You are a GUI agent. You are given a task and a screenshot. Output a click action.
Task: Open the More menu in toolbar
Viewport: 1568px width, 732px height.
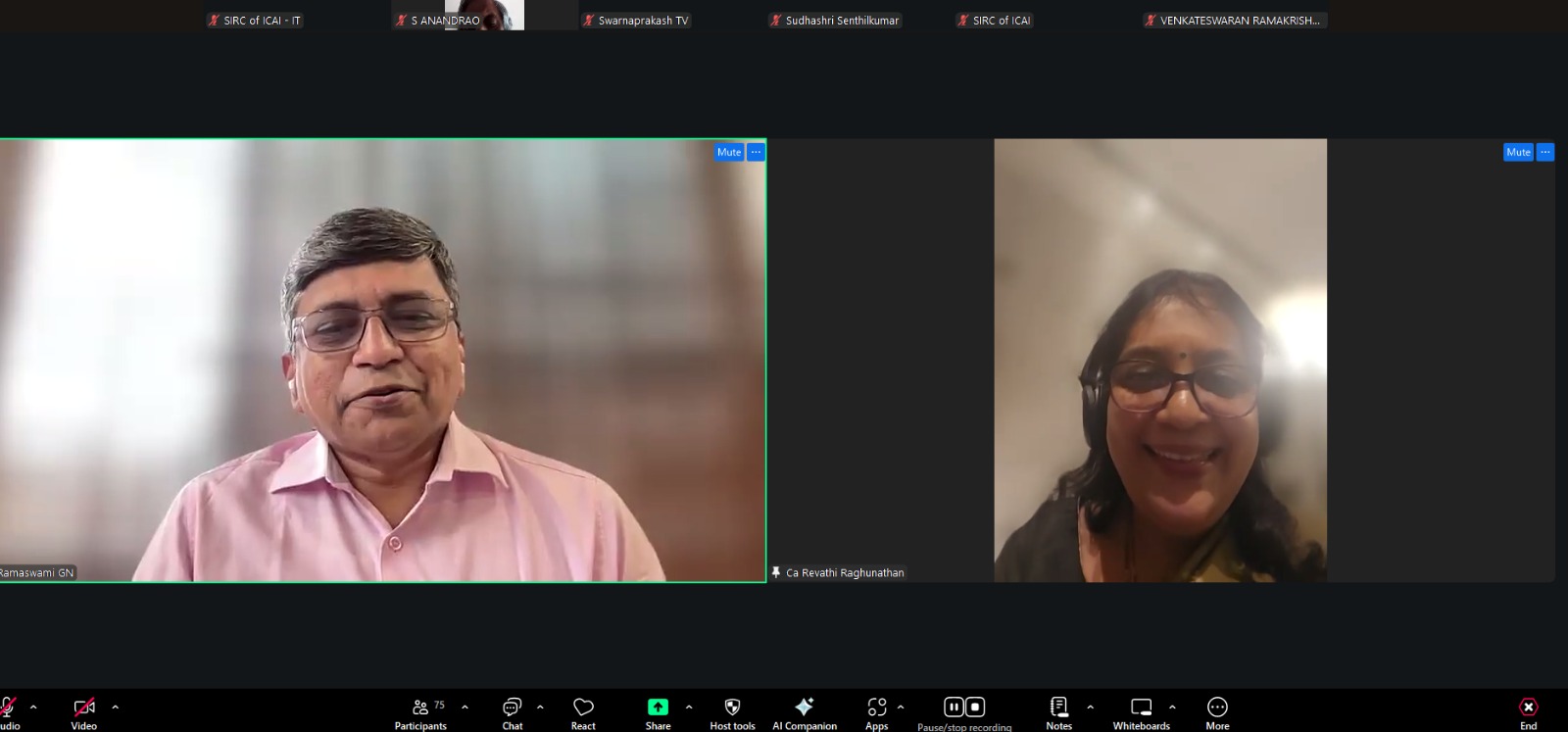[1217, 711]
